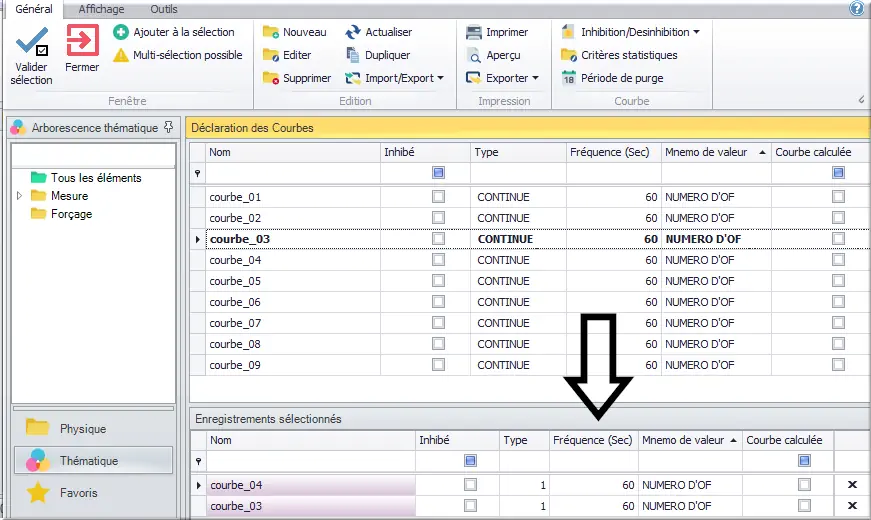Sort by upper grid Type column header
The image size is (871, 520).
pyautogui.click(x=518, y=152)
